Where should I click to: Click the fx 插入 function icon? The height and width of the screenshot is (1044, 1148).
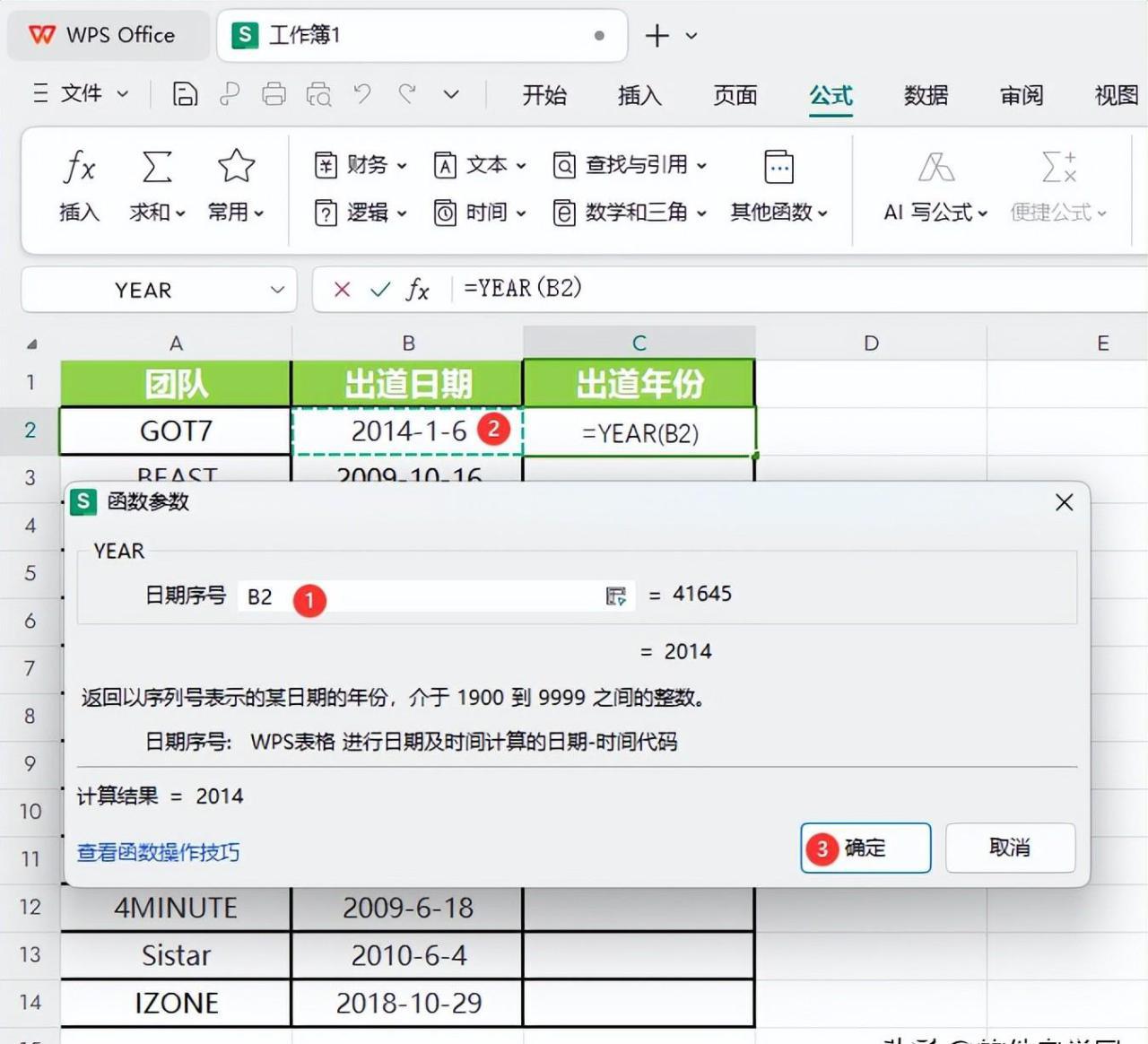click(x=79, y=167)
